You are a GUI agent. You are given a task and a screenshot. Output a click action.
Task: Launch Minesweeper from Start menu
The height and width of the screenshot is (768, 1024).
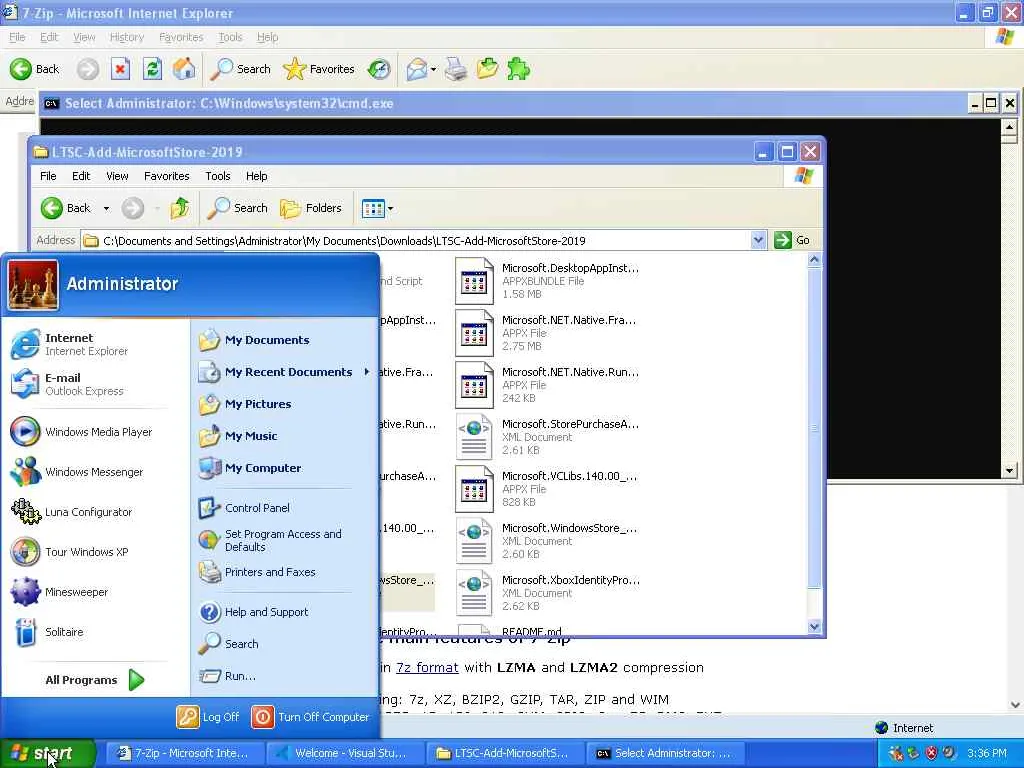[95, 592]
